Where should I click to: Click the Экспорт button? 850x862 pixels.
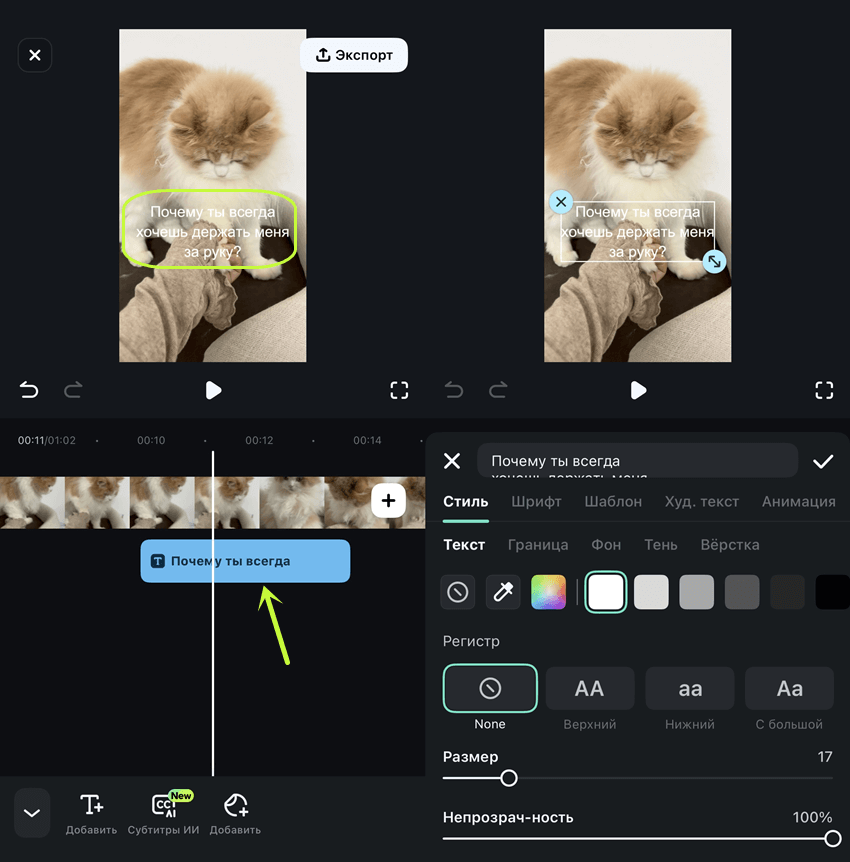click(354, 55)
